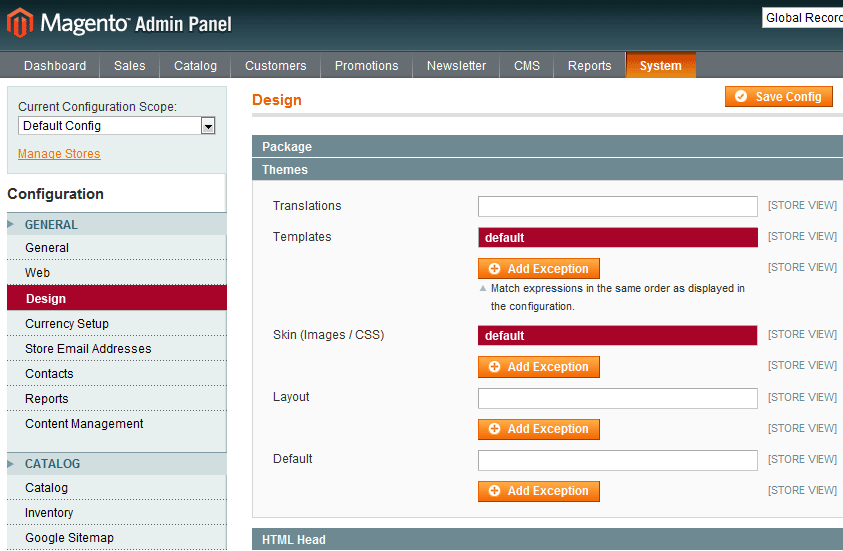Open the Dashboard menu
The height and width of the screenshot is (551, 843).
pos(55,66)
